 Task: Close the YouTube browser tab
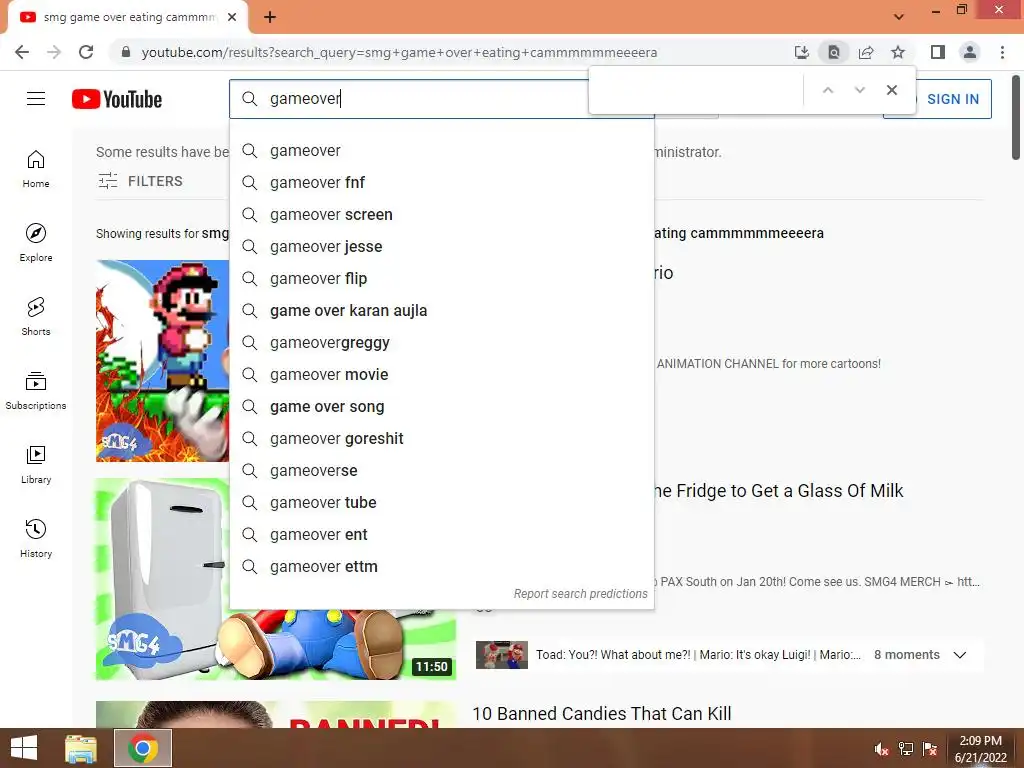pyautogui.click(x=232, y=17)
